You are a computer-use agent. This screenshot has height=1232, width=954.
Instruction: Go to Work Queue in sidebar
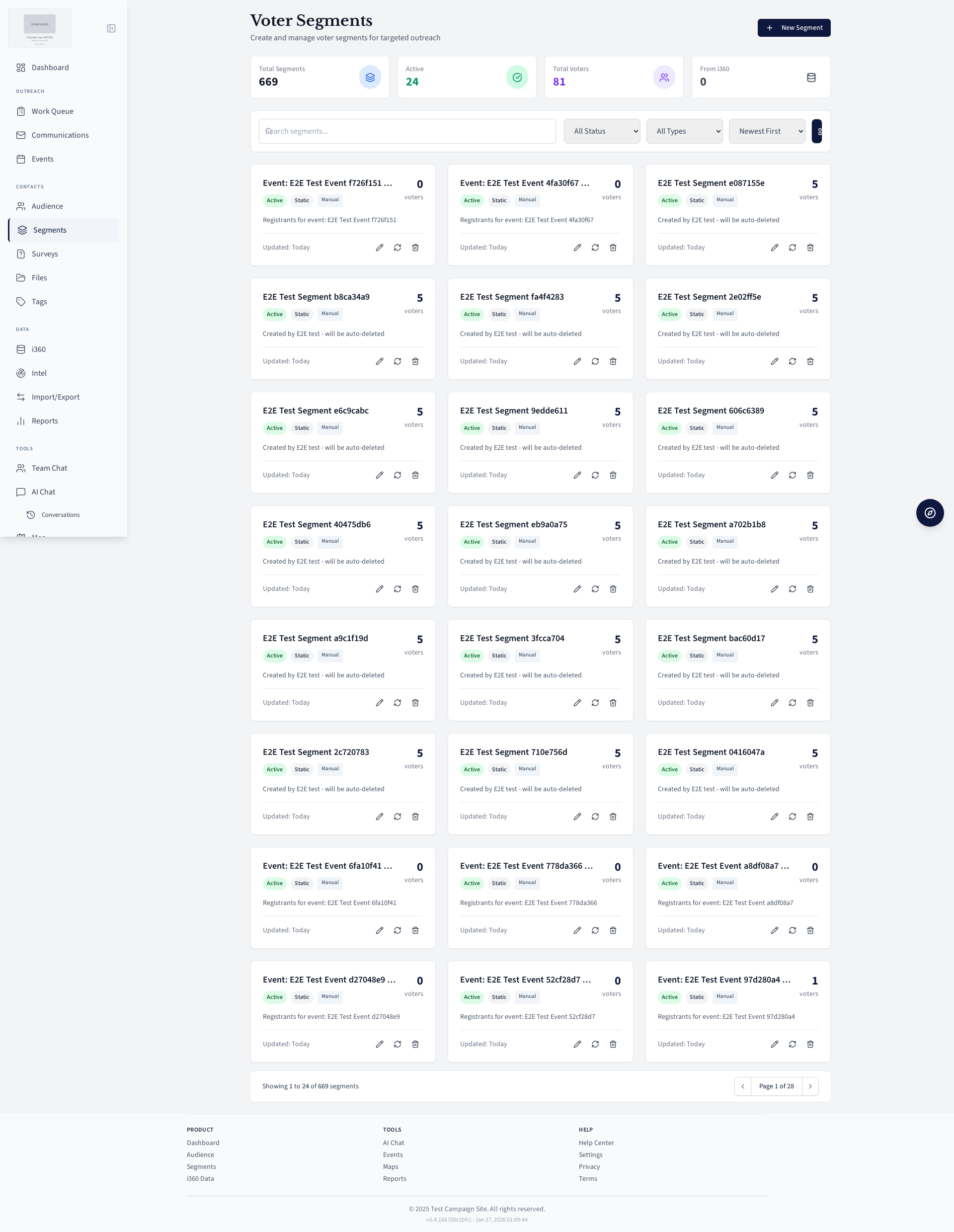[x=53, y=111]
